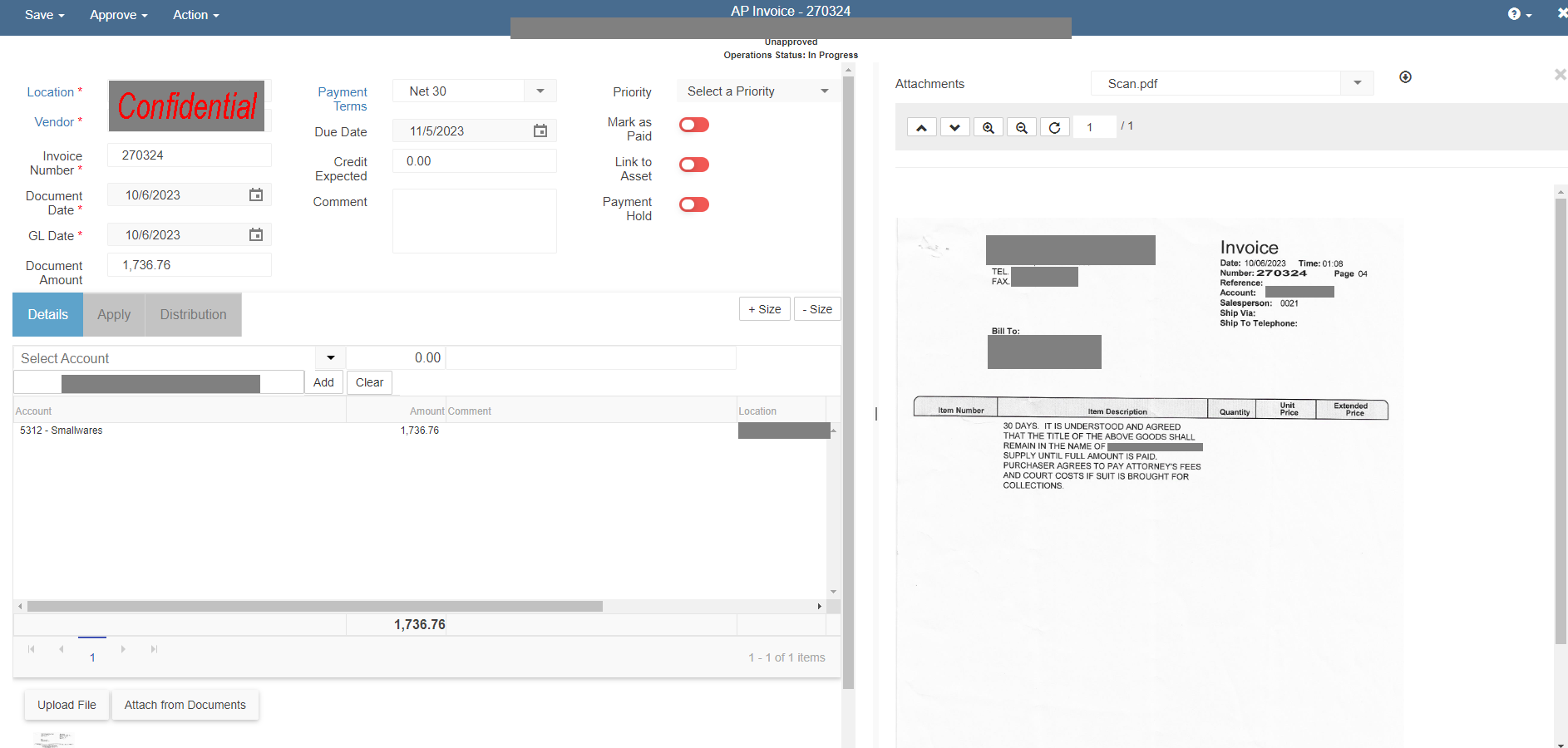The width and height of the screenshot is (1568, 748).
Task: Switch to the Details tab
Action: point(48,314)
